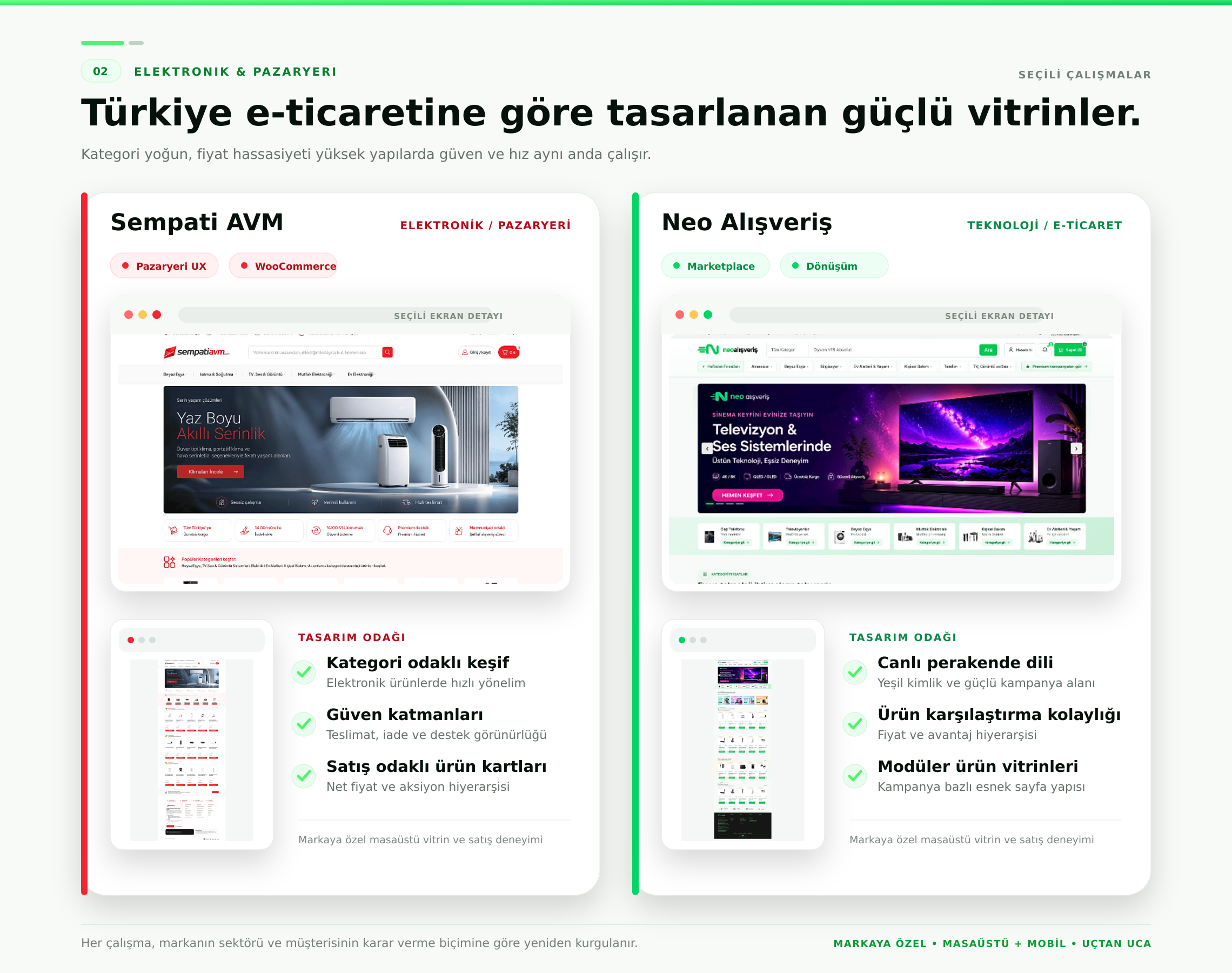Image resolution: width=1232 pixels, height=973 pixels.
Task: Click the Ücretsiz Kargo truck icon
Action: pos(788,476)
